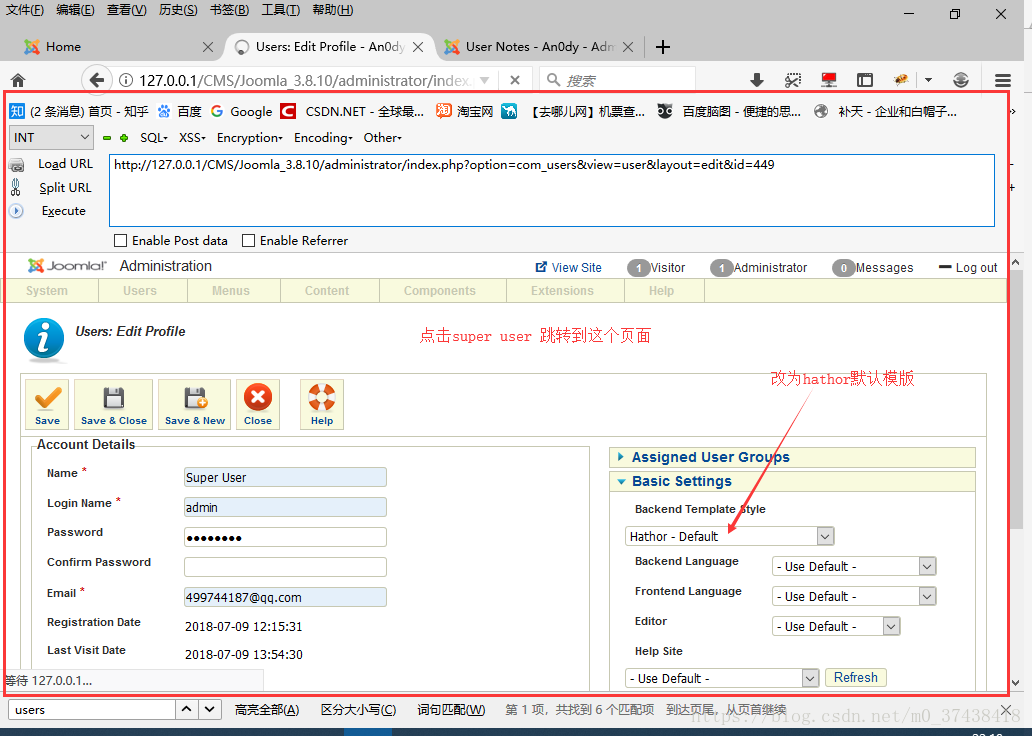Image resolution: width=1032 pixels, height=736 pixels.
Task: Open the Frontend Language dropdown
Action: pos(854,596)
